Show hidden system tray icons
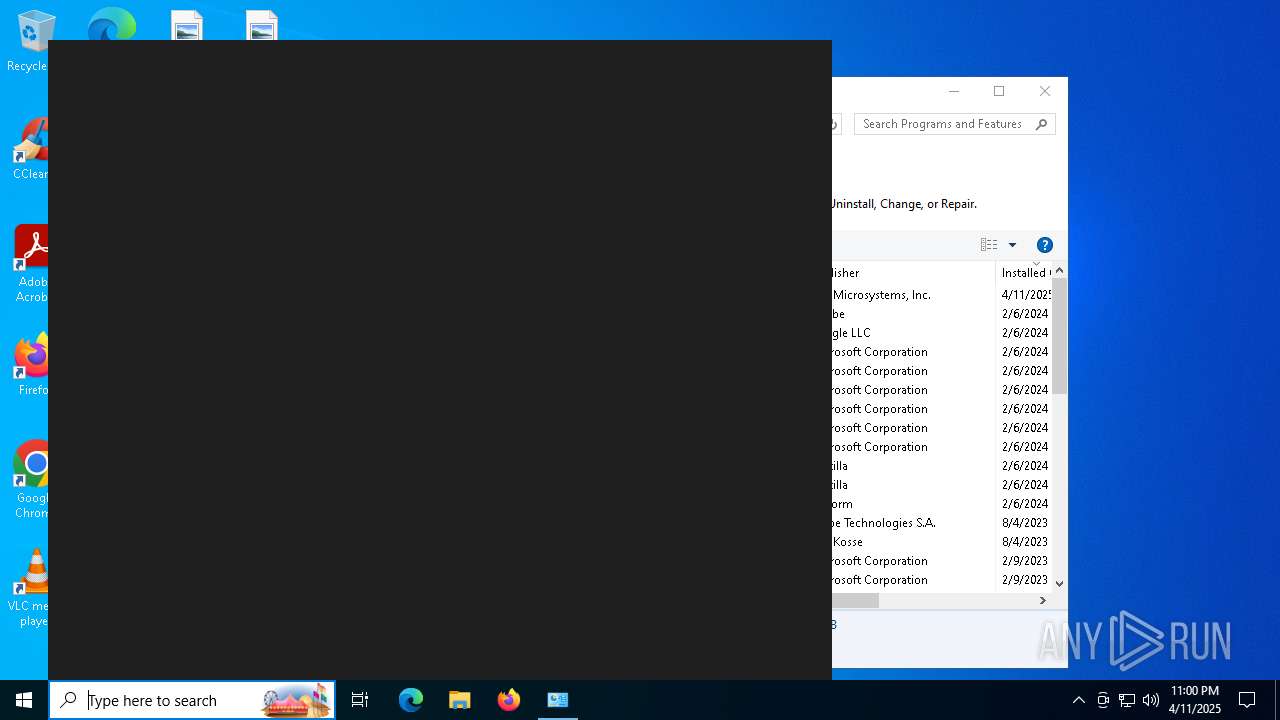 click(1078, 700)
